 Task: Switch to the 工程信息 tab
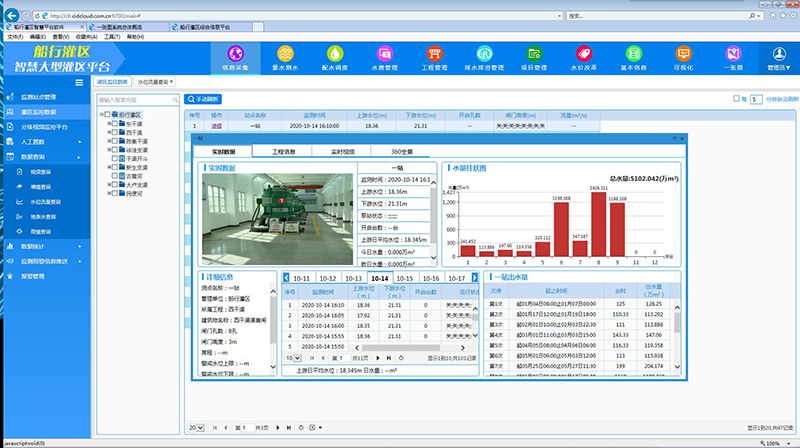tap(283, 151)
